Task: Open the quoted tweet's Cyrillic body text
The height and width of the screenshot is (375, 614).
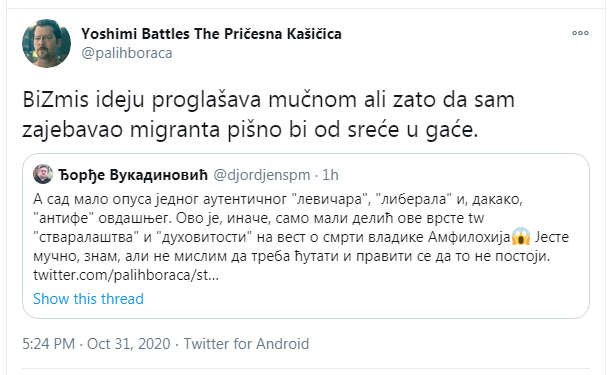Action: click(301, 237)
